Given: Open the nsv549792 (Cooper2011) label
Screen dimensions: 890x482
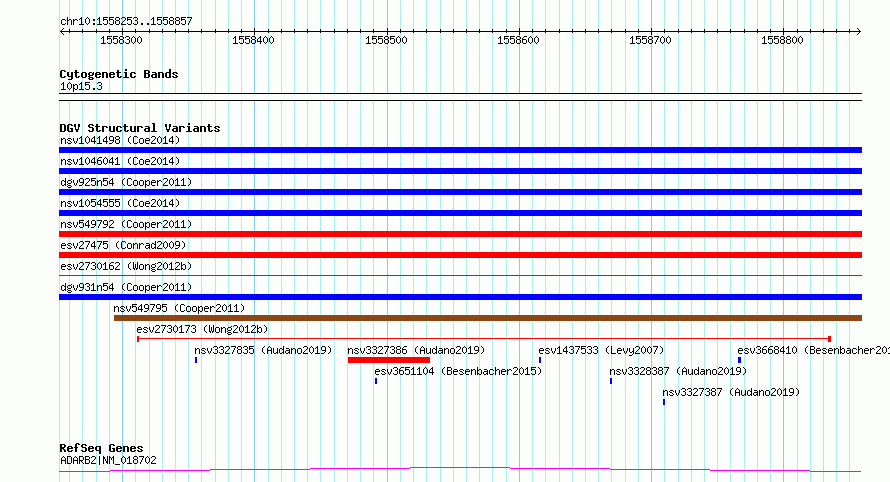Looking at the screenshot, I should click(126, 224).
